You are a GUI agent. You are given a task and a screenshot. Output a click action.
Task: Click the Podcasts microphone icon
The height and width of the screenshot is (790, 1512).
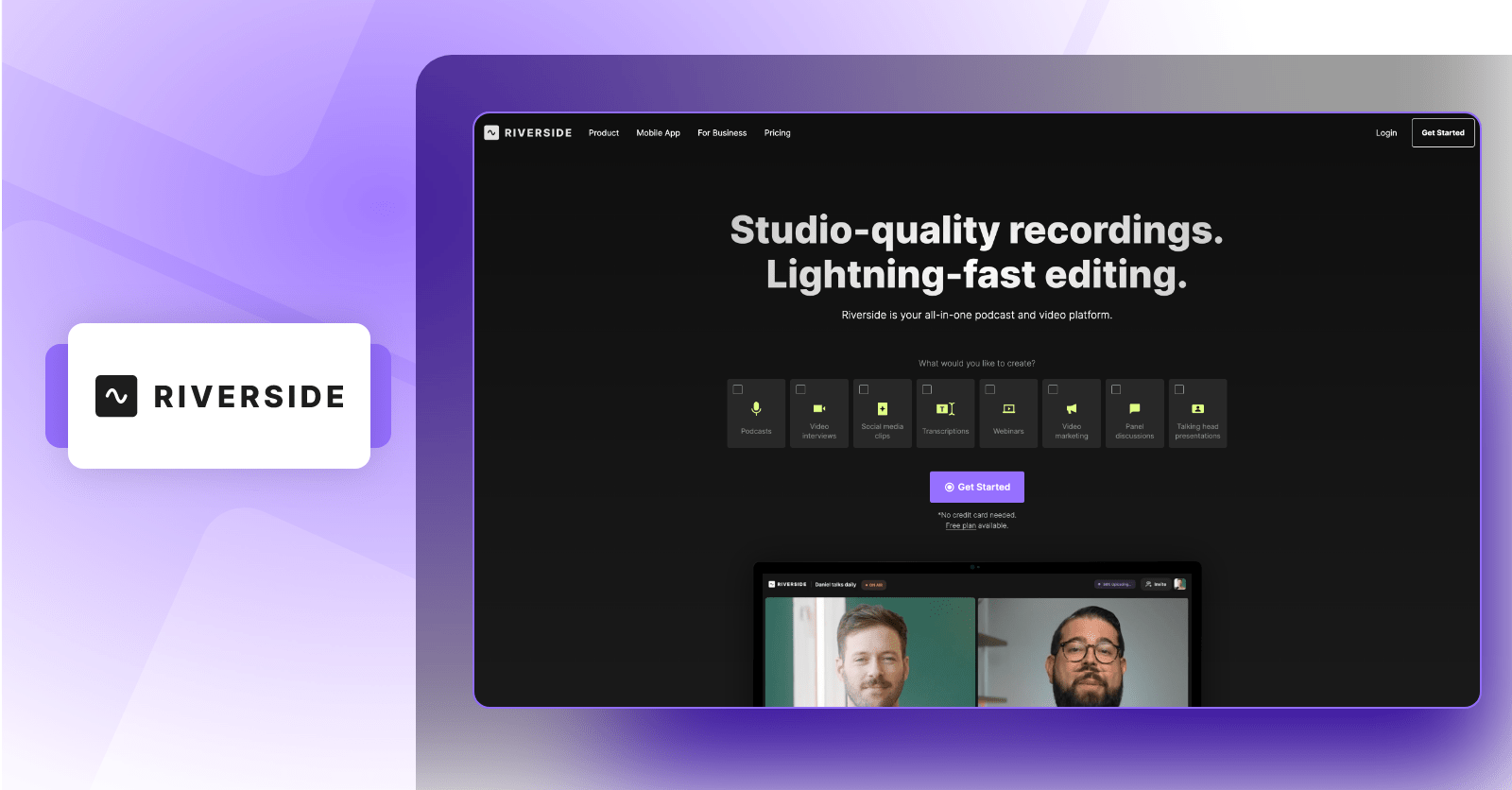point(756,408)
